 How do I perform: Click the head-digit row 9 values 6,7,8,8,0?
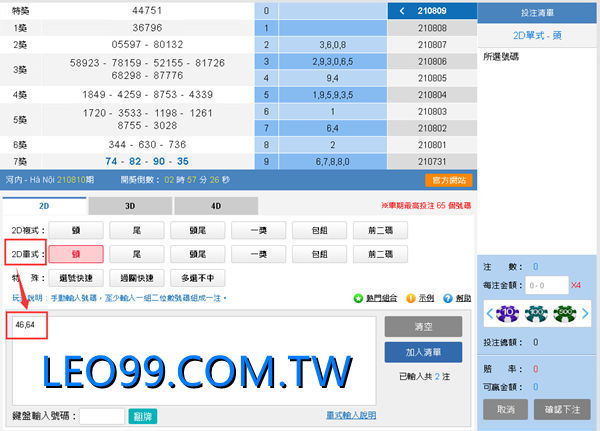click(x=333, y=162)
